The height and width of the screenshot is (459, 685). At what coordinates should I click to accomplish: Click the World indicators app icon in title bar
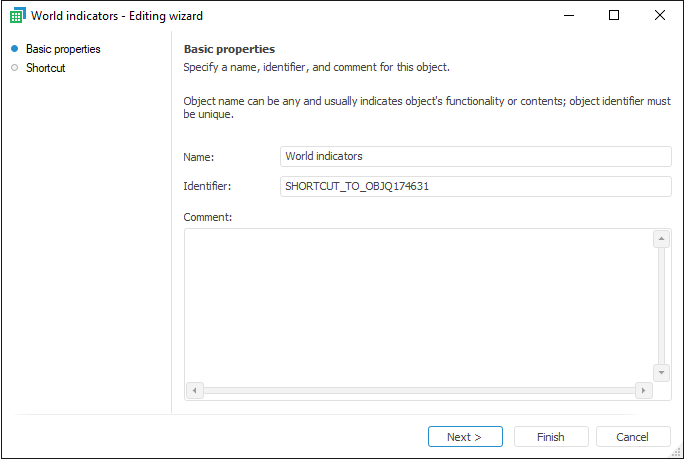pyautogui.click(x=17, y=16)
